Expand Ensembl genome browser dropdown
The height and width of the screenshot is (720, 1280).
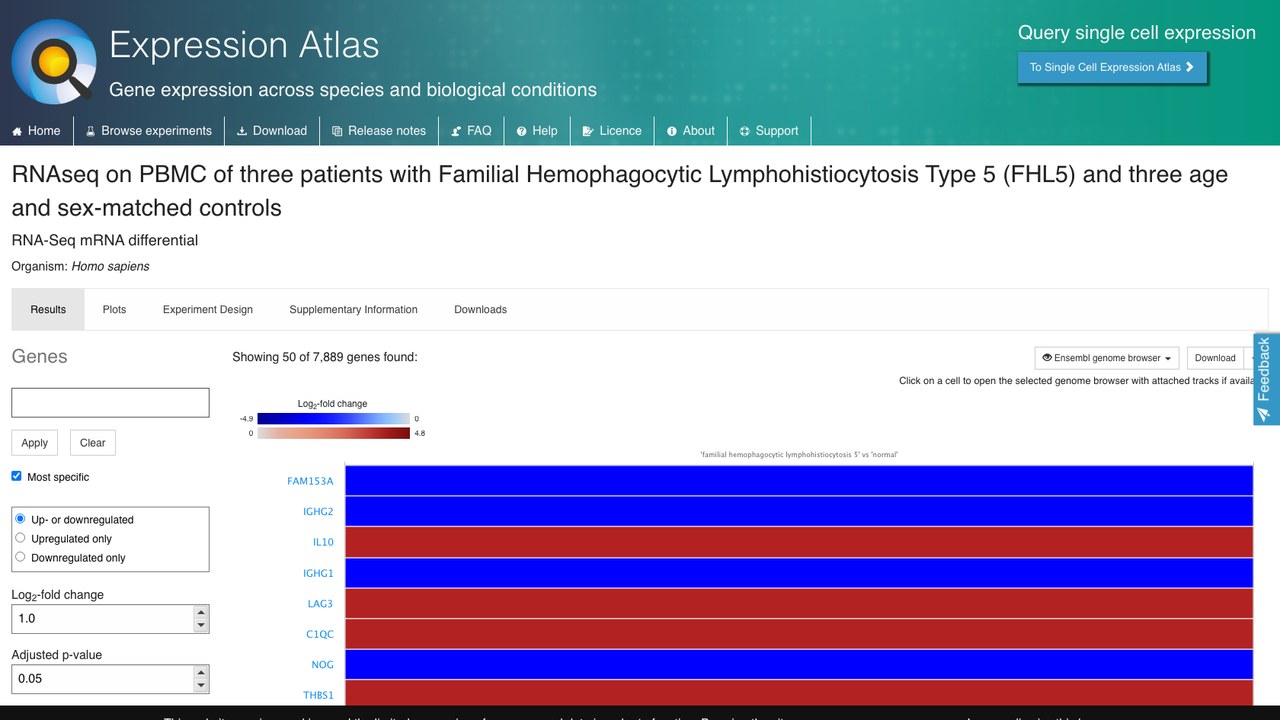pos(1107,358)
